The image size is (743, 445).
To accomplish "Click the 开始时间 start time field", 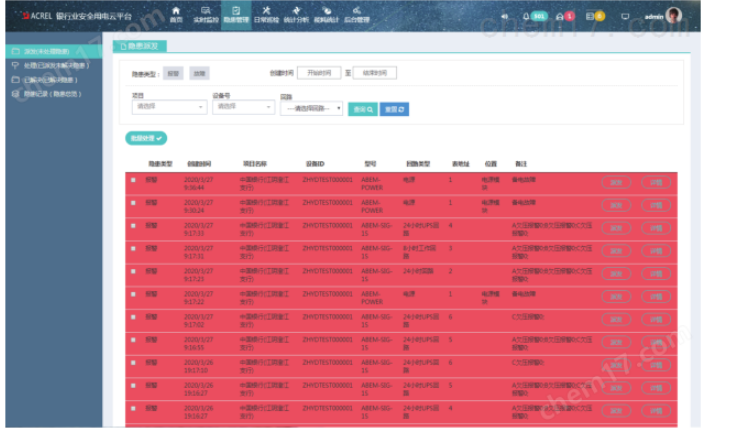I will click(x=319, y=73).
